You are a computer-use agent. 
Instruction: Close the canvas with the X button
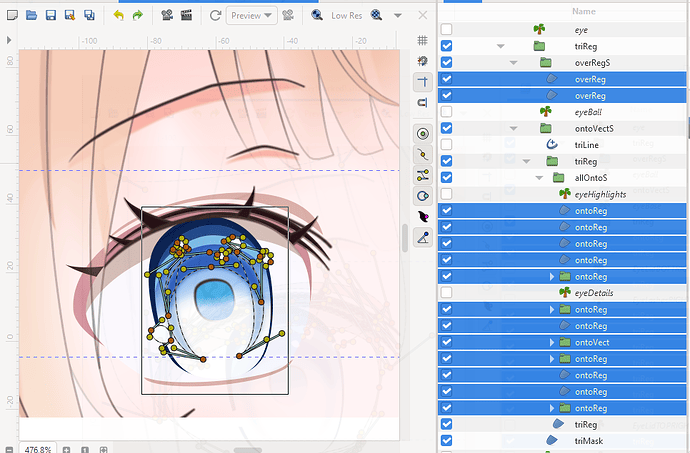422,15
